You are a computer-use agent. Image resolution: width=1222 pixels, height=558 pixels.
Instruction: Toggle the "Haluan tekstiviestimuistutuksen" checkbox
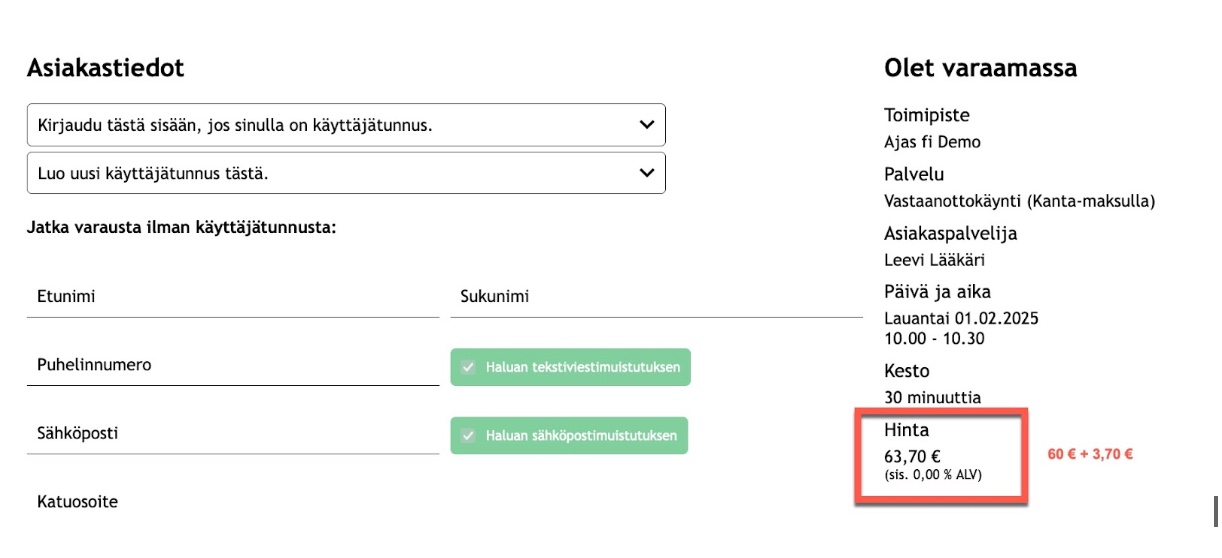pos(468,368)
